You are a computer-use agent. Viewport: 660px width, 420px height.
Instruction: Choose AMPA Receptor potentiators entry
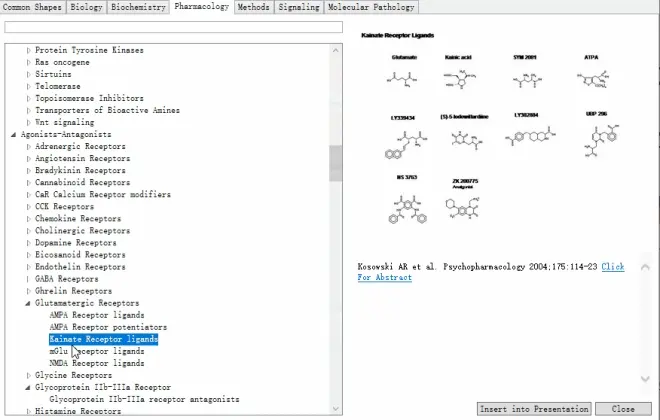pyautogui.click(x=108, y=327)
